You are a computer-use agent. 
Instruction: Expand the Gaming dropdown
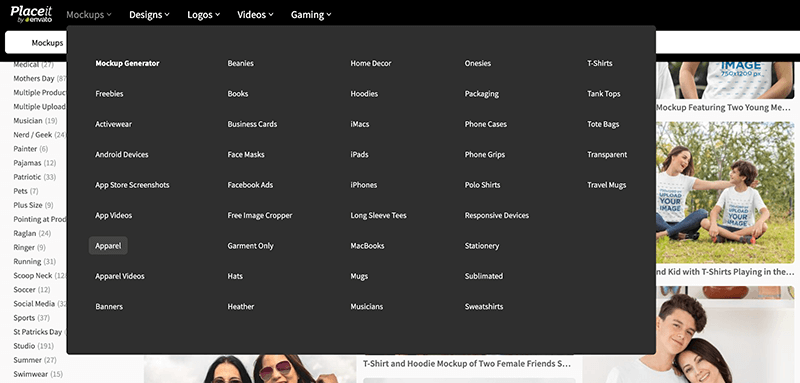click(x=311, y=15)
